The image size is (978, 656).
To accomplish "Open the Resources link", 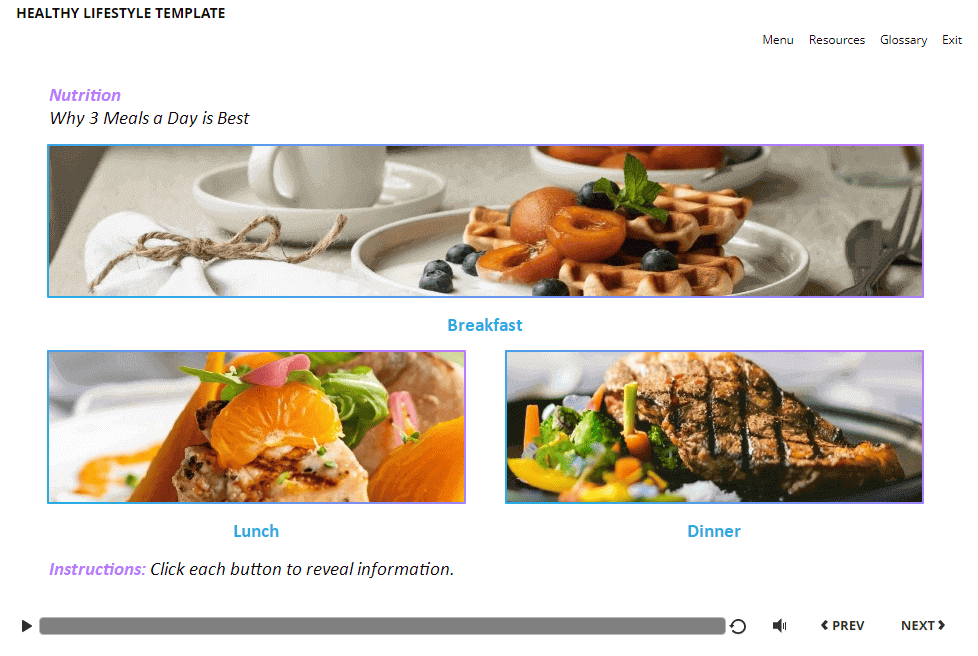I will click(x=836, y=40).
